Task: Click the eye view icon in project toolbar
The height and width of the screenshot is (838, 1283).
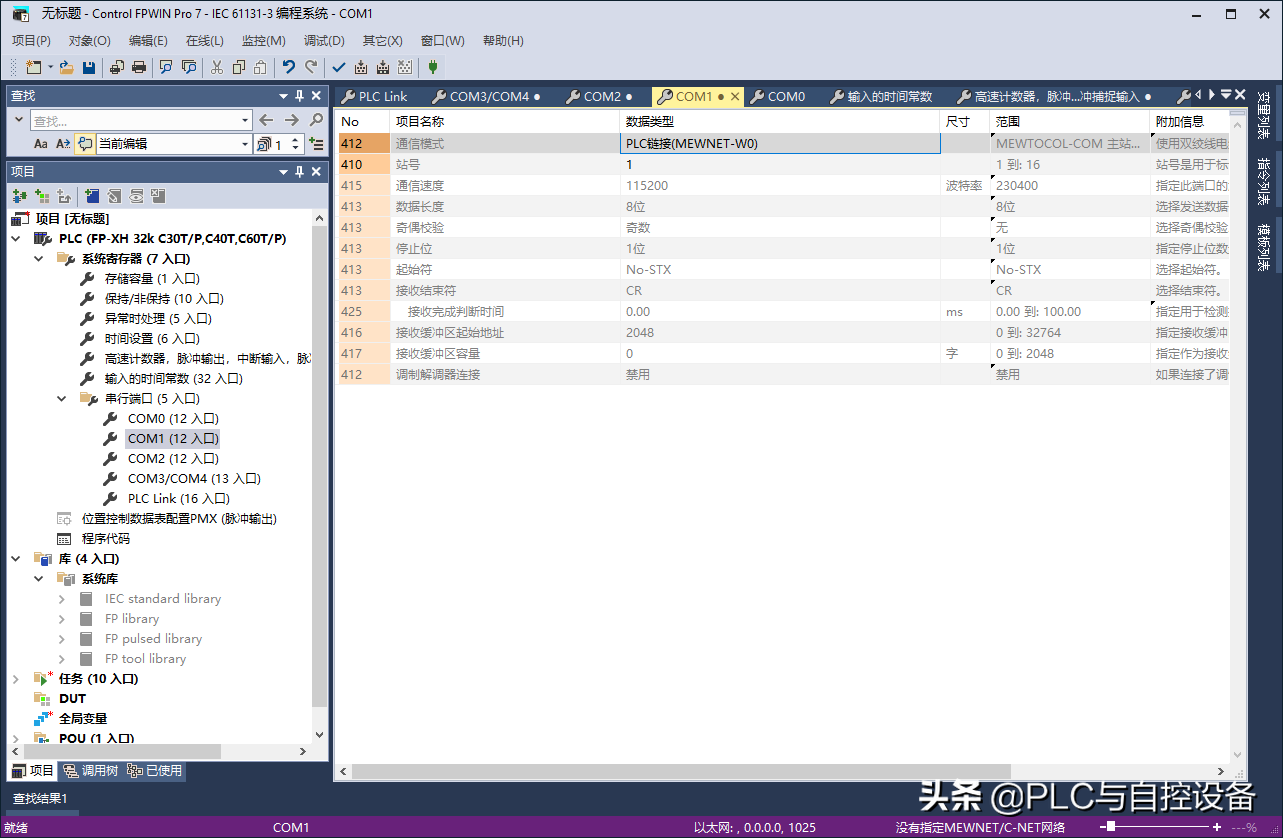Action: (x=136, y=196)
